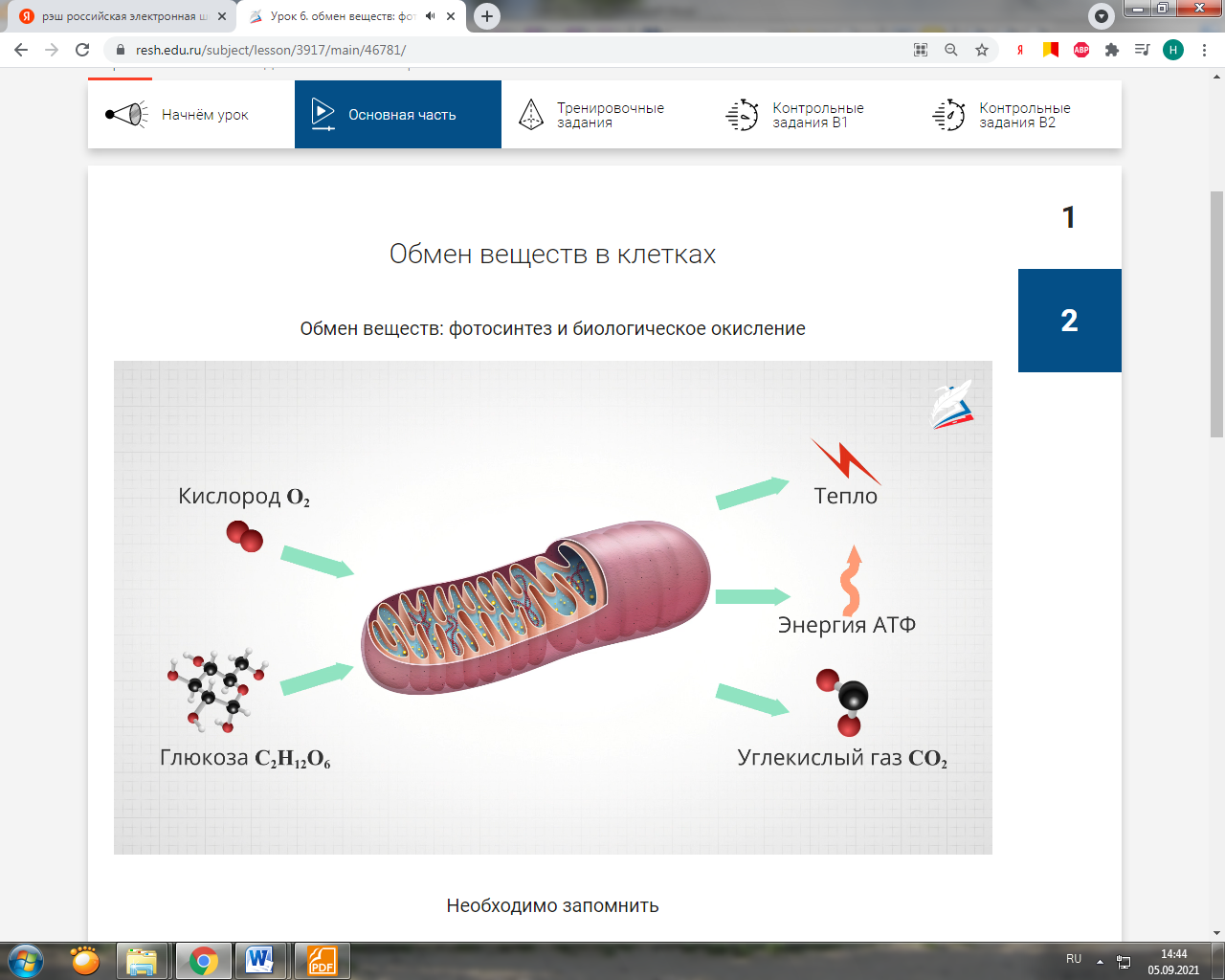The image size is (1225, 980).
Task: Show hidden system tray icons
Action: click(x=1100, y=961)
